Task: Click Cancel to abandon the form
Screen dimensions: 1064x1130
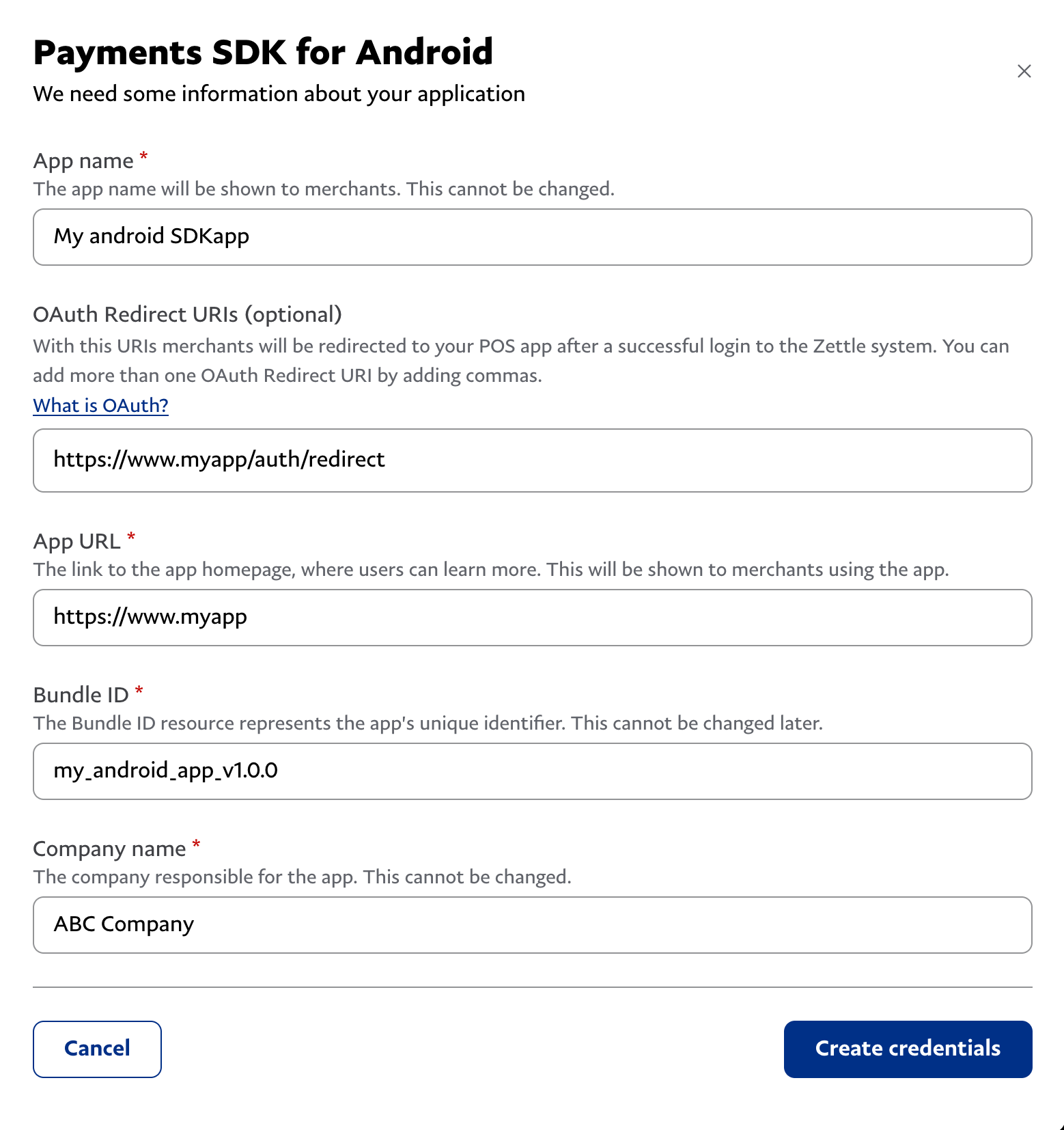Action: (x=96, y=1049)
